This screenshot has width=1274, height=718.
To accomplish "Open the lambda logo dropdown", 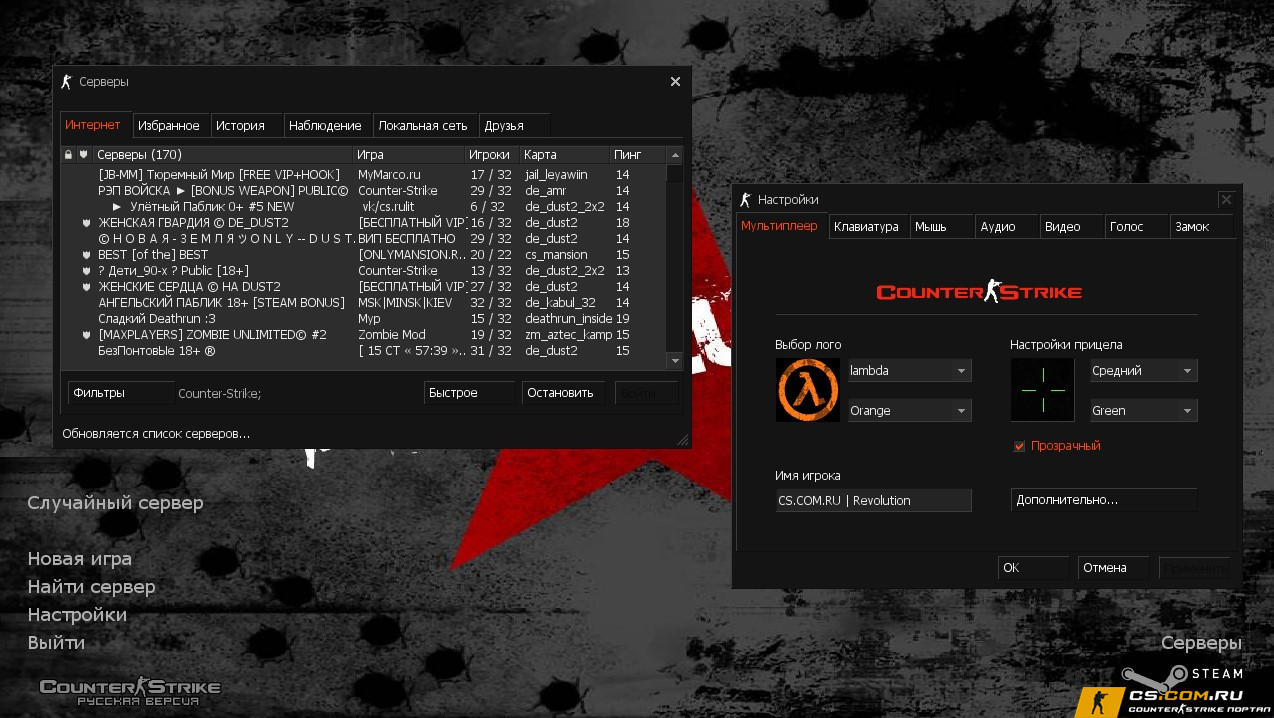I will (x=910, y=371).
